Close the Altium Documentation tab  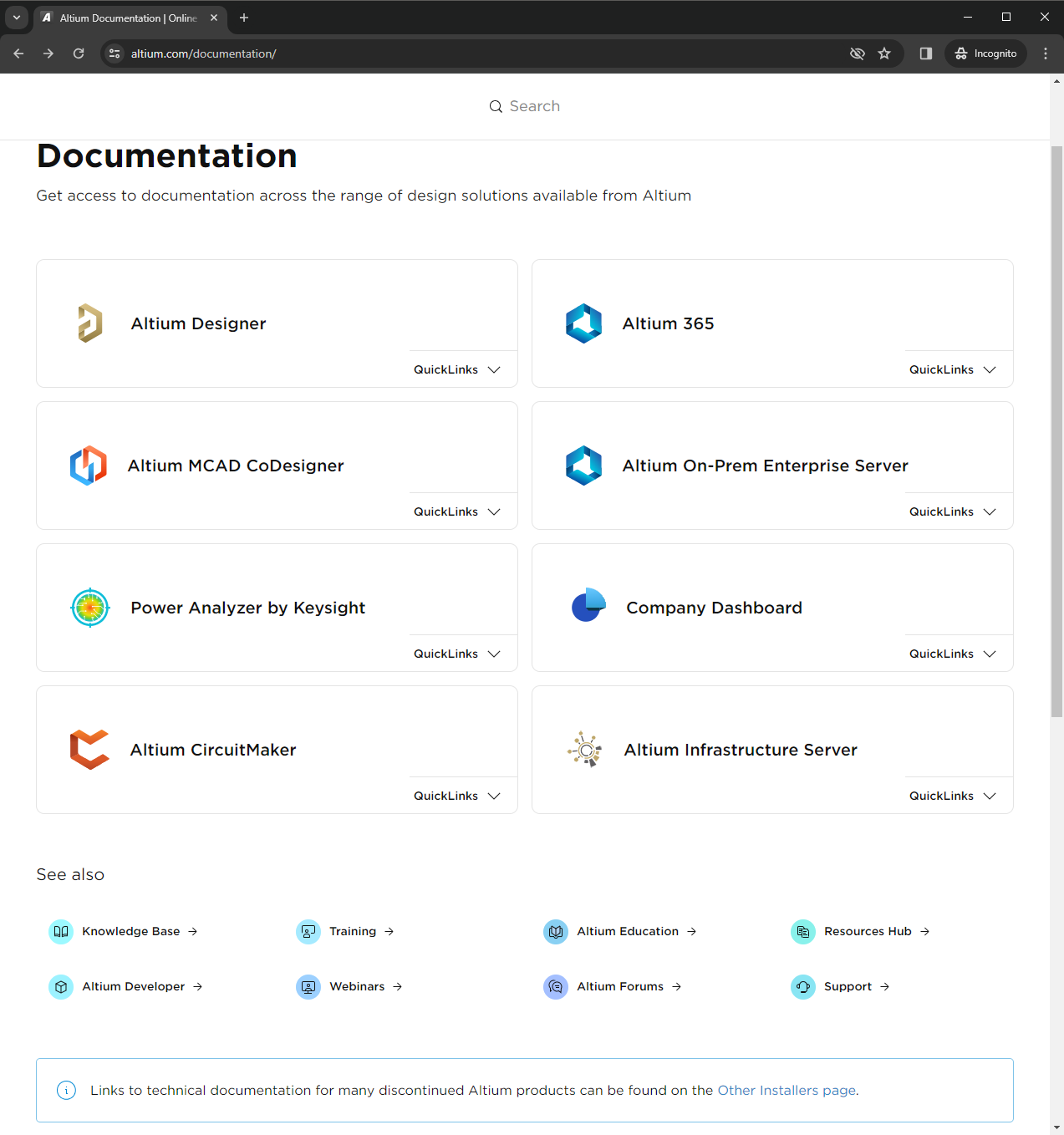click(x=214, y=18)
